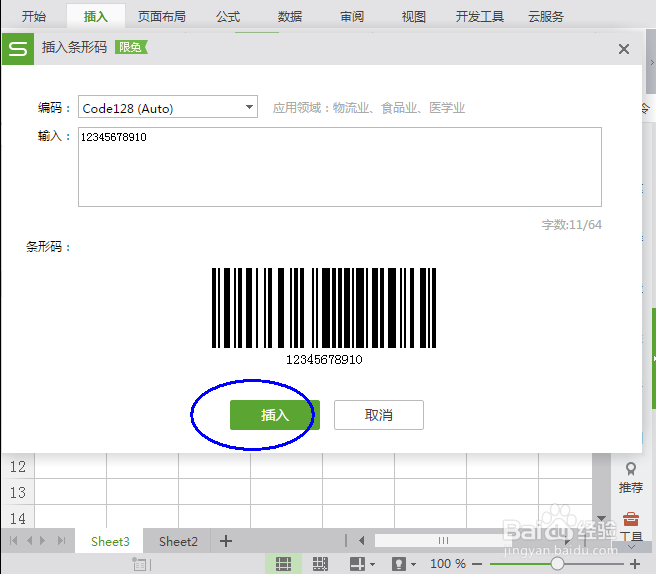Image resolution: width=656 pixels, height=574 pixels.
Task: Click the green Insert (插入) button
Action: [x=275, y=415]
